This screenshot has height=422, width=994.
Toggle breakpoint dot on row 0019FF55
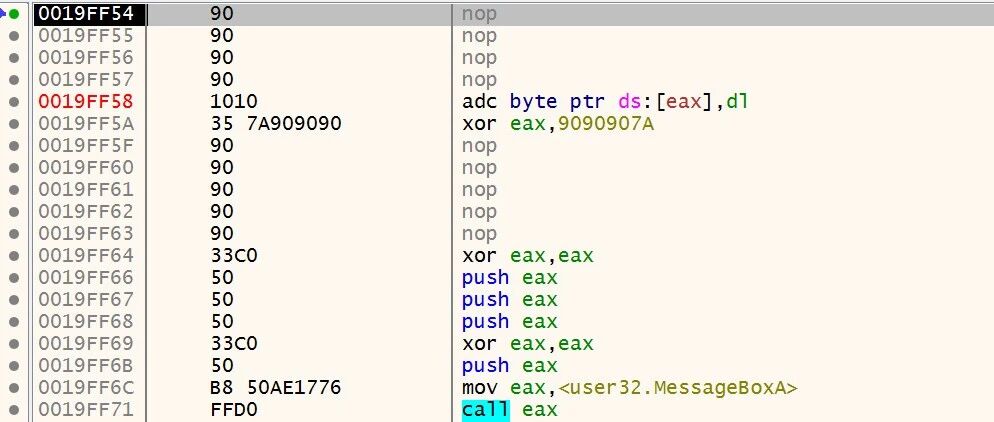(14, 36)
